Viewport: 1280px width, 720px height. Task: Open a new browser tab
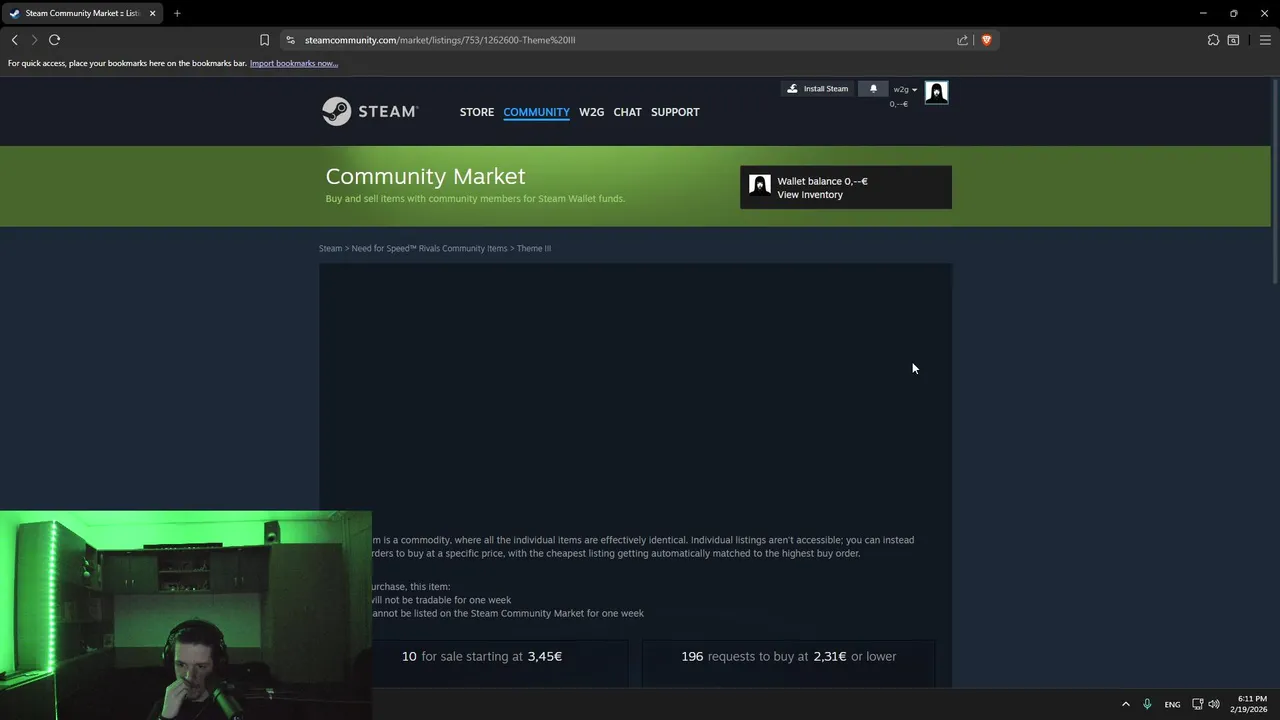pyautogui.click(x=177, y=13)
